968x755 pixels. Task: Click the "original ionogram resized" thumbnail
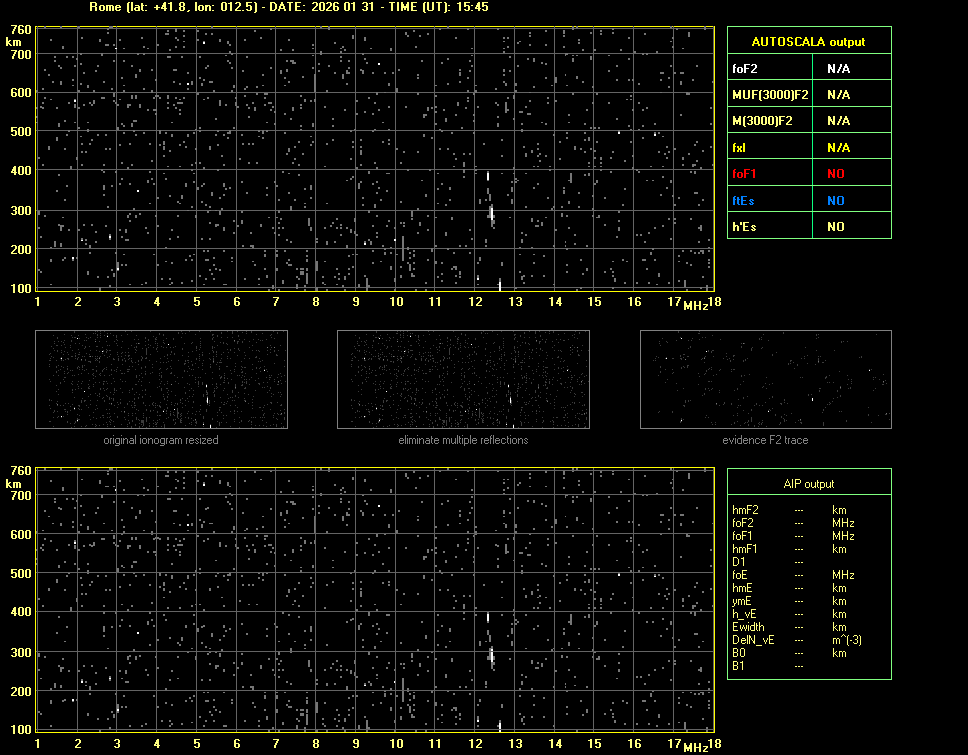(x=161, y=379)
